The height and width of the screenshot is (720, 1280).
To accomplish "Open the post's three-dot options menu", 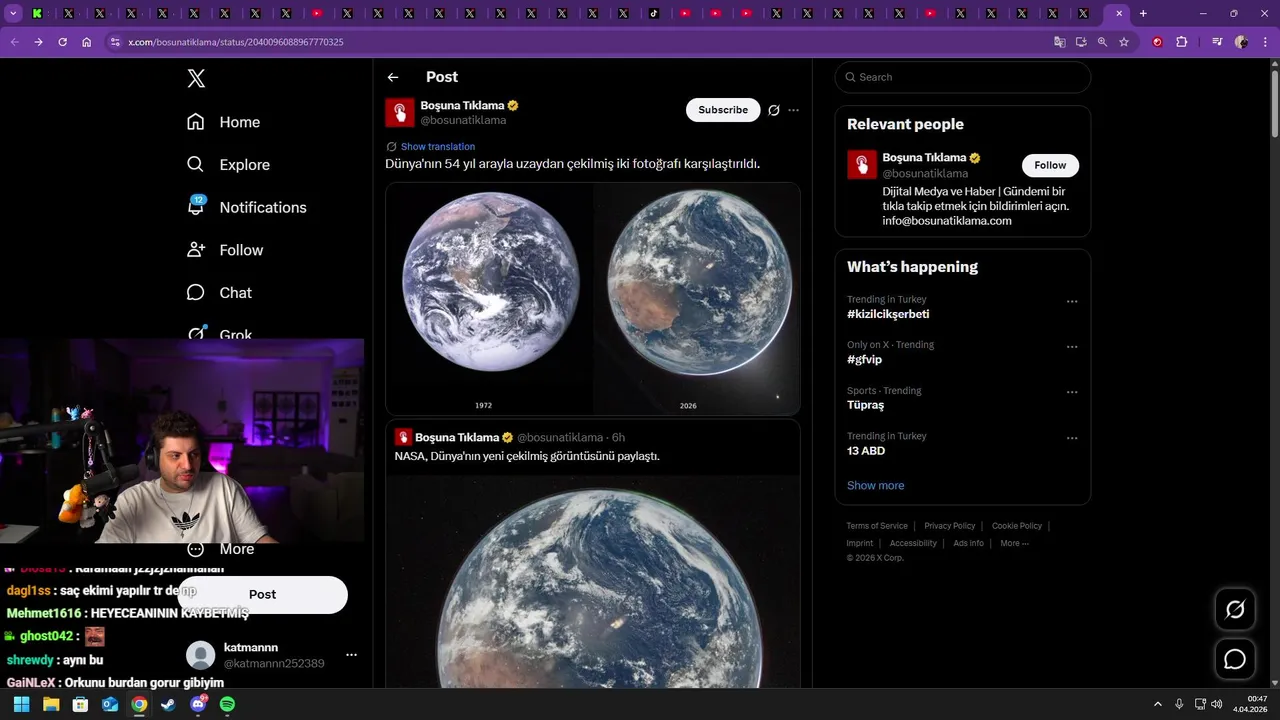I will pos(794,110).
